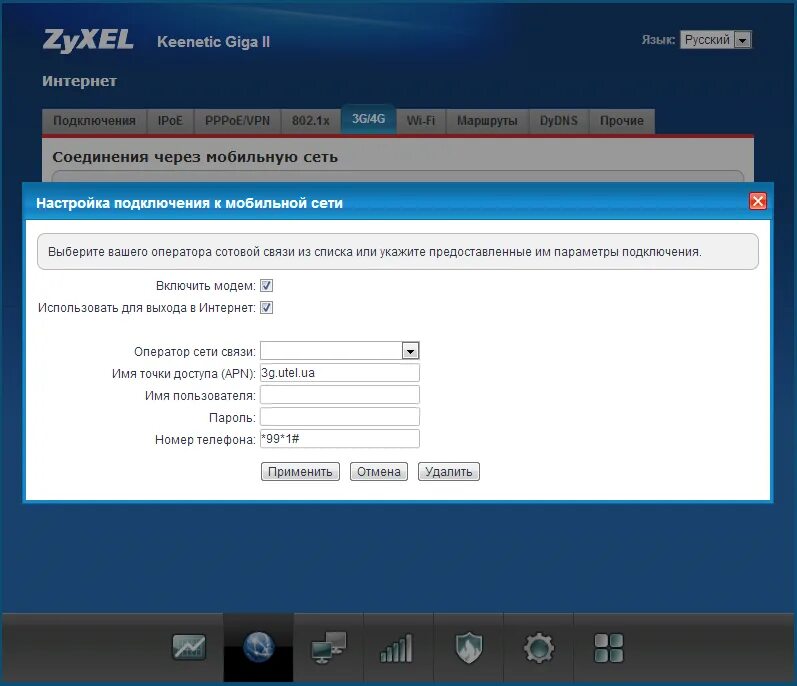This screenshot has width=797, height=686.
Task: Open the system settings gear icon
Action: 538,648
